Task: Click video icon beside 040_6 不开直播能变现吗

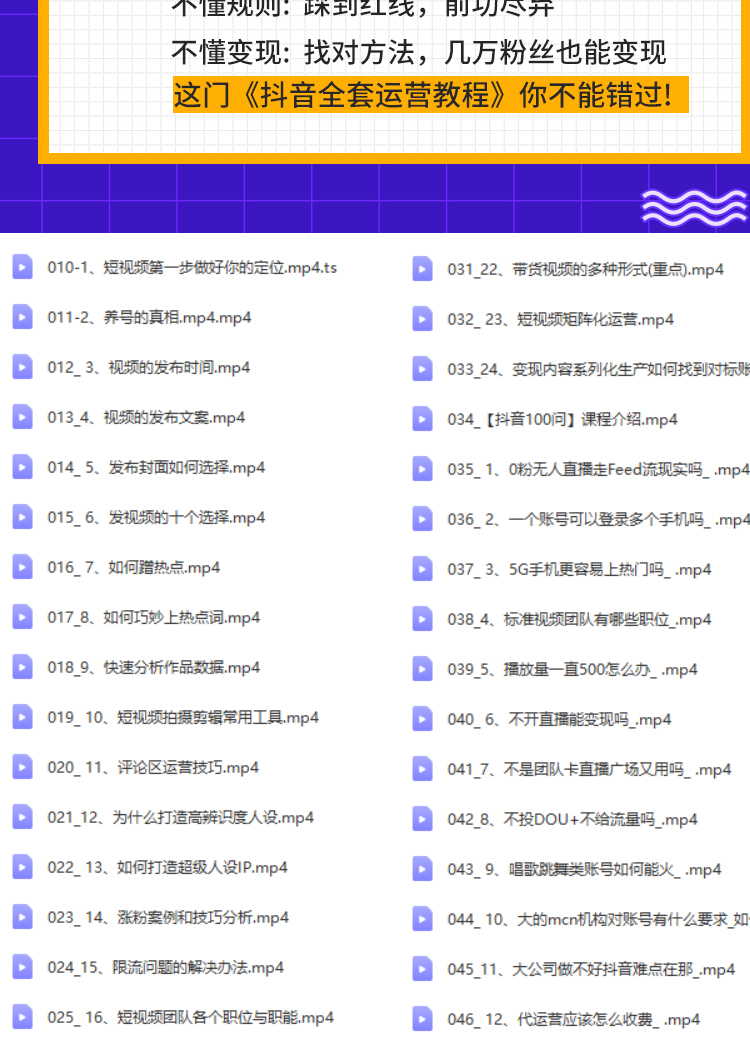Action: point(422,719)
